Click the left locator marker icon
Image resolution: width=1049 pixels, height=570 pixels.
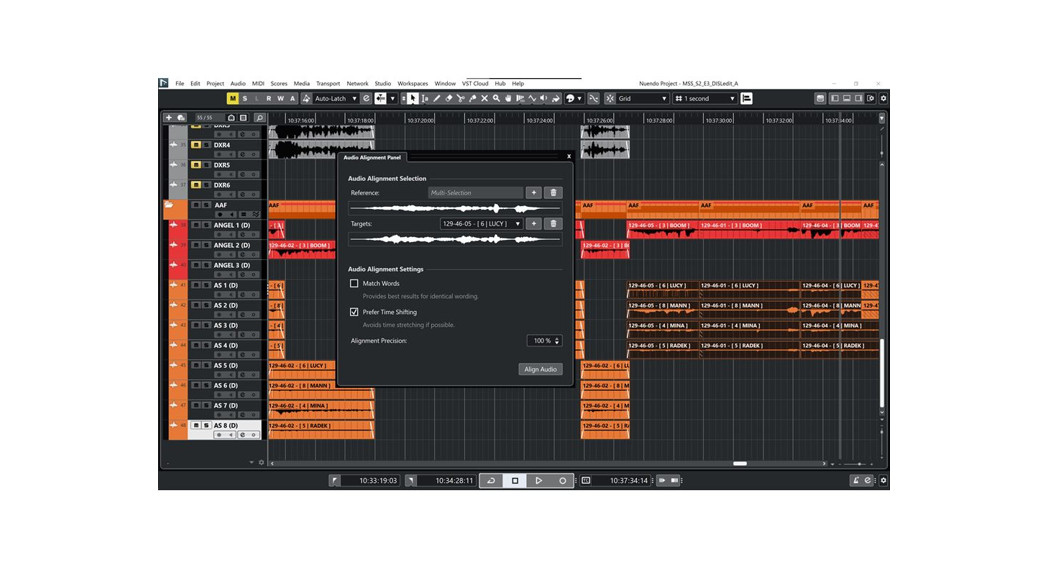point(335,480)
